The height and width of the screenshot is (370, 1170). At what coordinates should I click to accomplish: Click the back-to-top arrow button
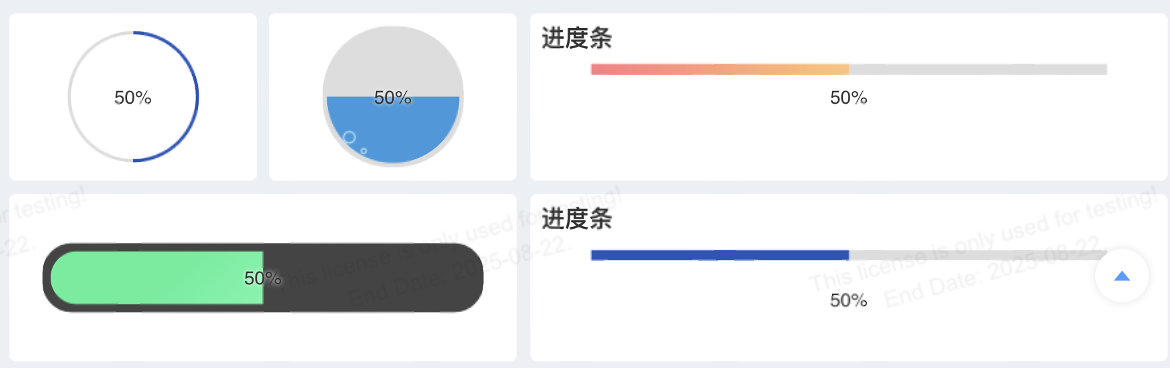pos(1121,276)
